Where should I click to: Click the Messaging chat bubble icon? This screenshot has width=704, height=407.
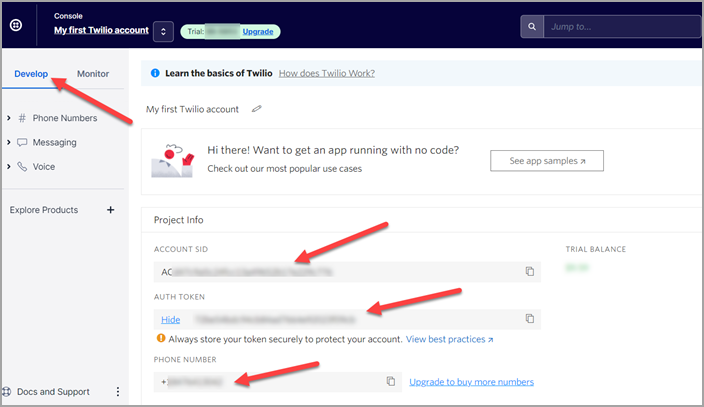(x=22, y=142)
